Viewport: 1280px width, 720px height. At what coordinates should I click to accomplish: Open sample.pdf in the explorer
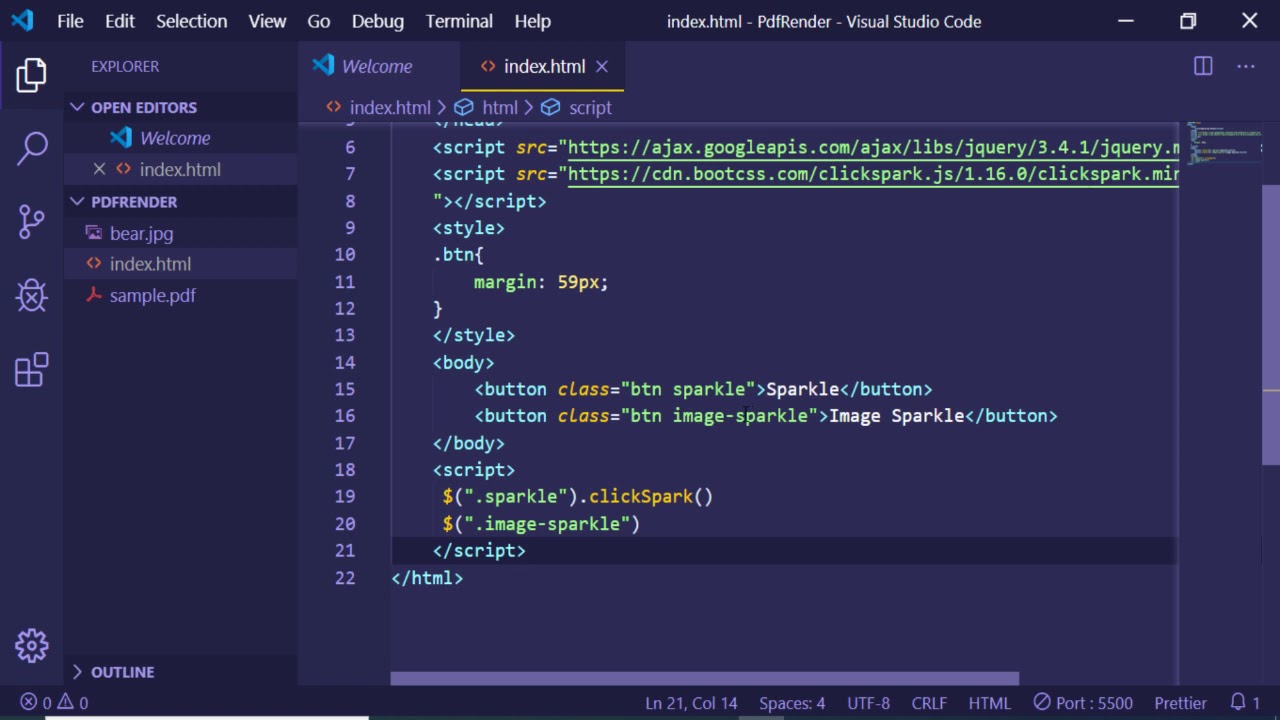pos(152,295)
